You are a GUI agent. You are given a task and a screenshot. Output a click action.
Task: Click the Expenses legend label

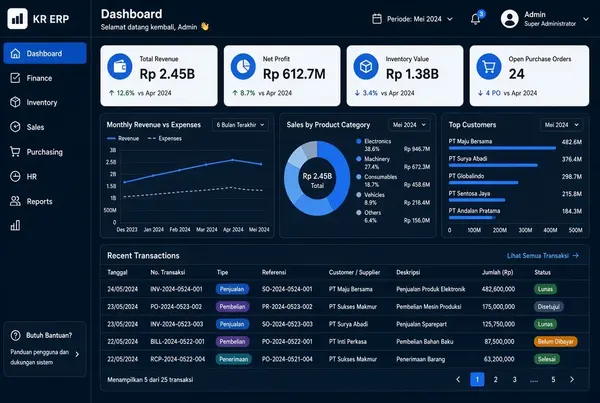coord(170,139)
